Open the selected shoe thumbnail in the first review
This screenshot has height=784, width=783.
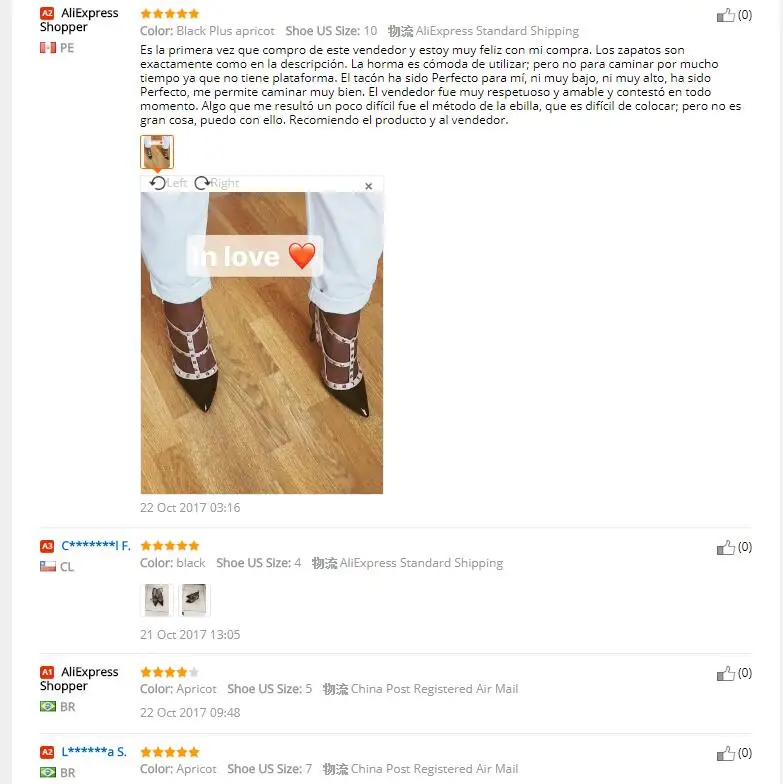point(157,152)
